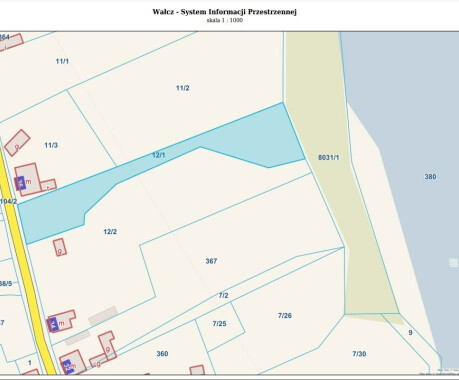This screenshot has width=459, height=380.
Task: Select residential 'm' building in parcel 11/3
Action: point(28,179)
